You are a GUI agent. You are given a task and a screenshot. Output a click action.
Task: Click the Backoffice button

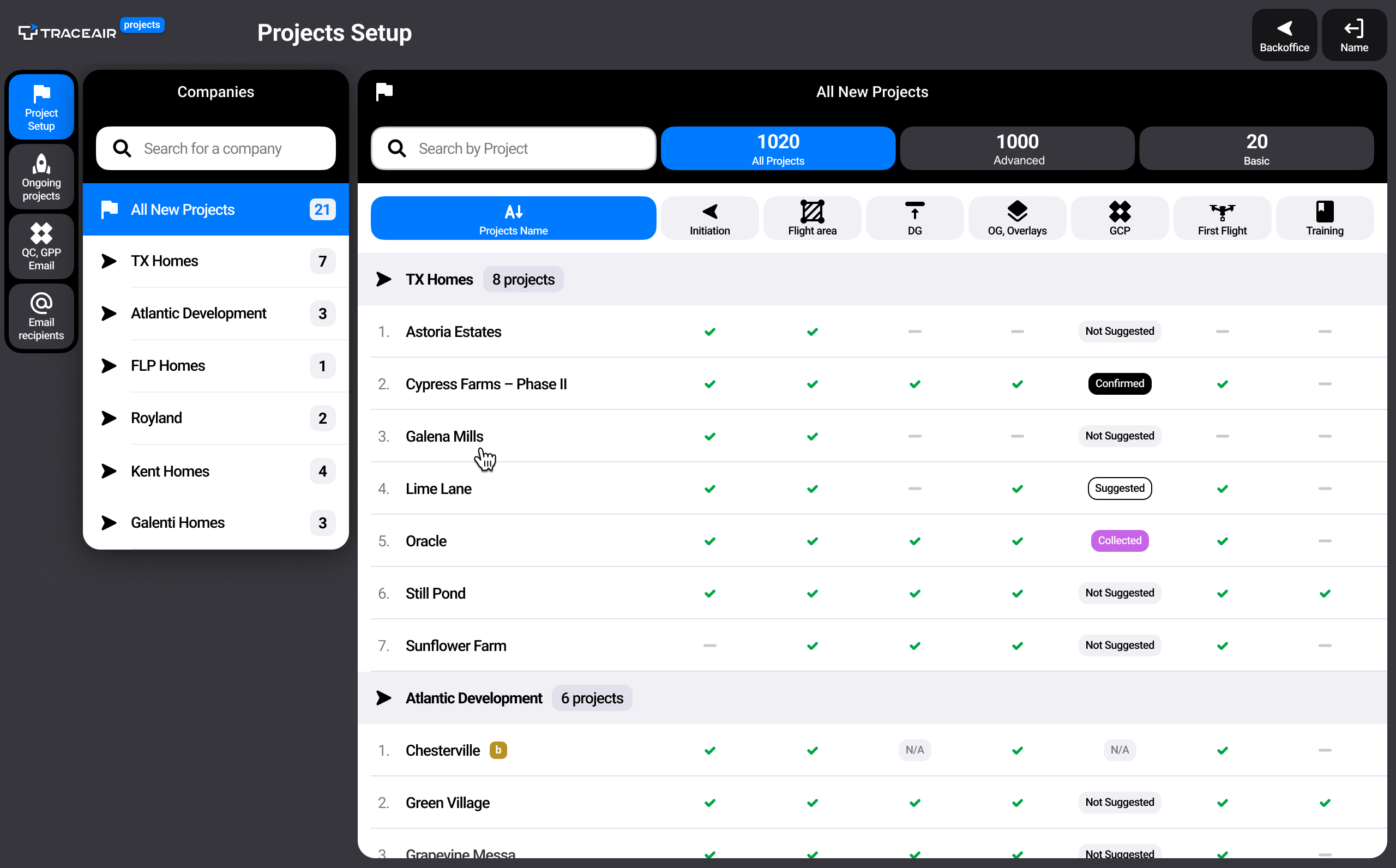point(1284,34)
